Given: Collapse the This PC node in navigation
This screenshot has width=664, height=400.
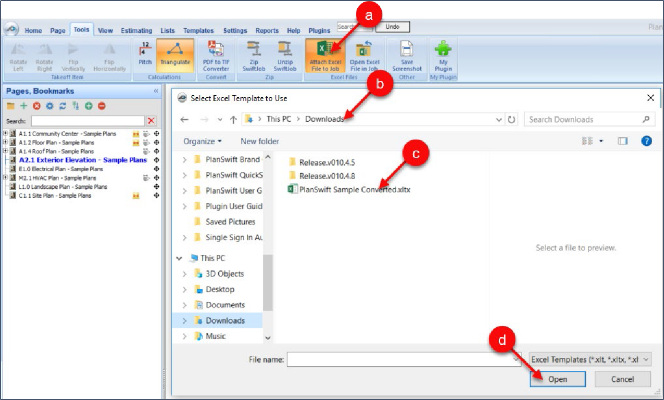Looking at the screenshot, I should click(x=179, y=258).
